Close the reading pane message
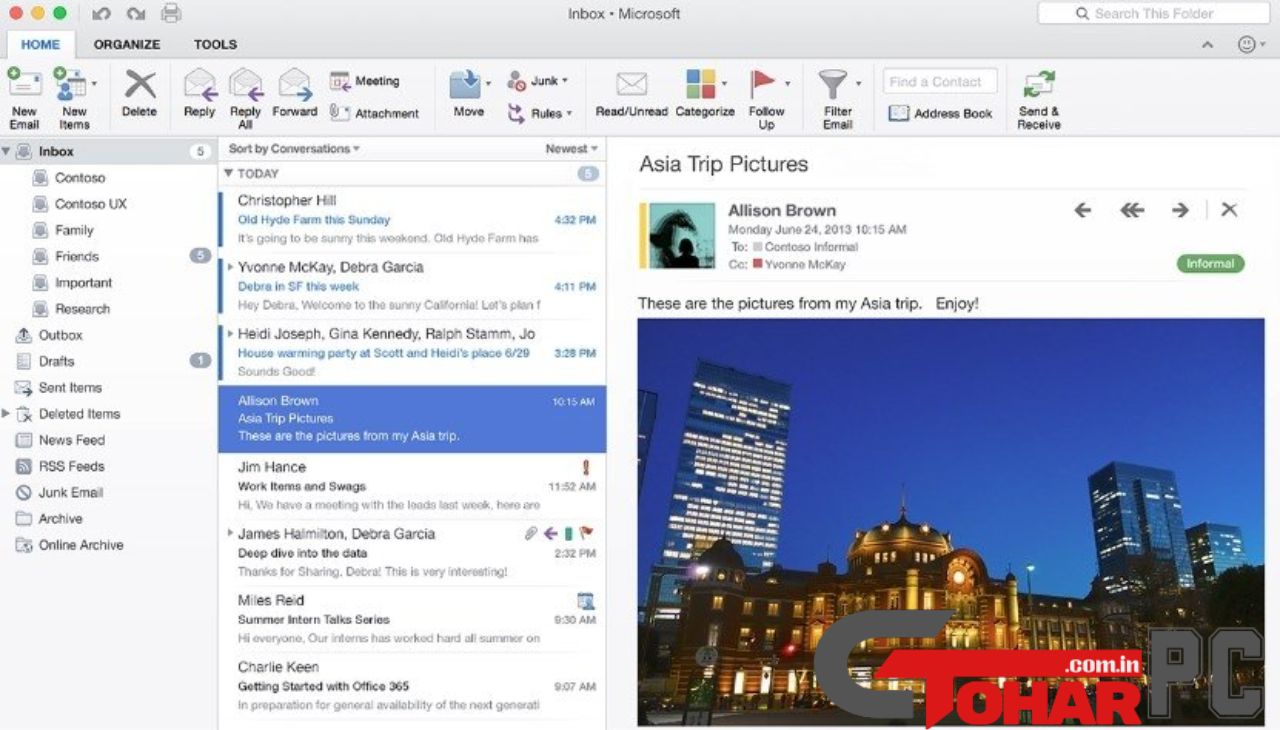This screenshot has width=1280, height=730. tap(1230, 210)
